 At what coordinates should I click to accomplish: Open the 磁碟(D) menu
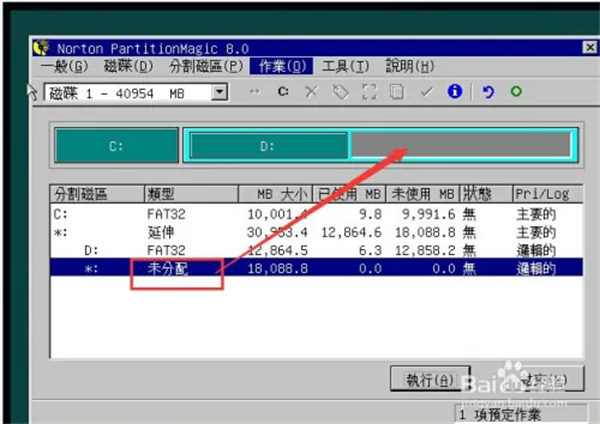(x=129, y=67)
